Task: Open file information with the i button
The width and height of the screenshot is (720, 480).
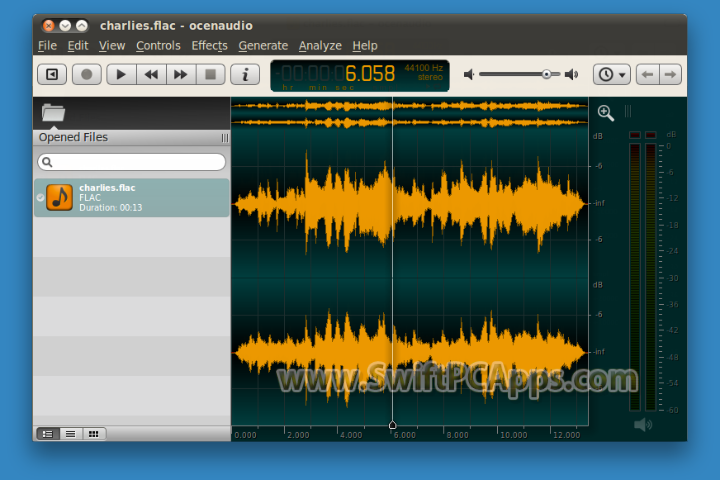Action: (245, 74)
